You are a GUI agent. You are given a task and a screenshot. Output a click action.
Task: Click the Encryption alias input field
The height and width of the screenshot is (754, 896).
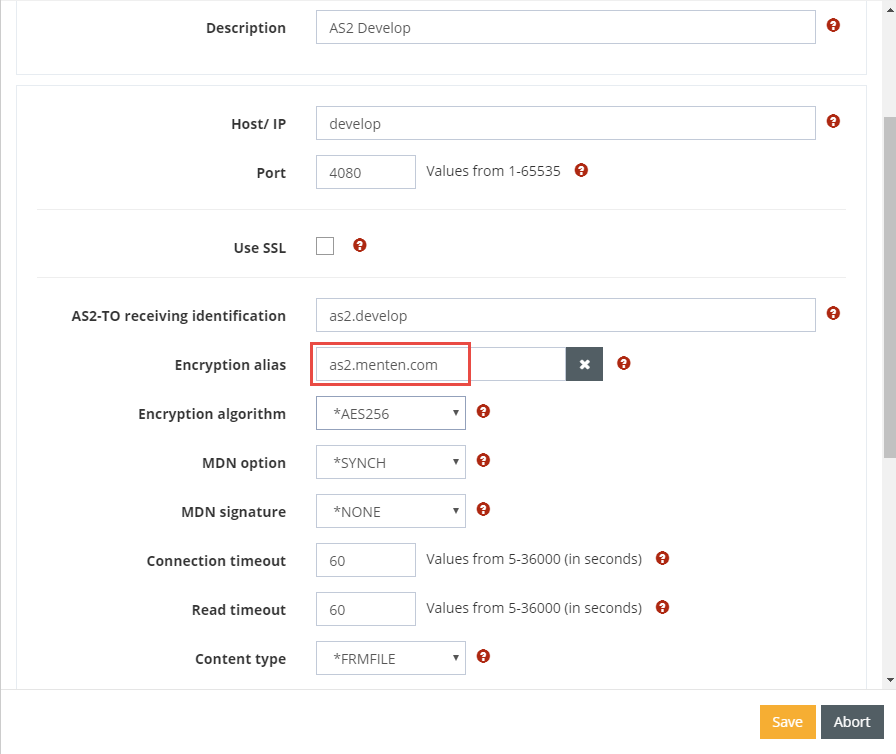(440, 365)
